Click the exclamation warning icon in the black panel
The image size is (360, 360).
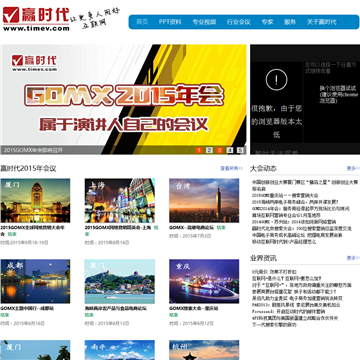[x=276, y=80]
